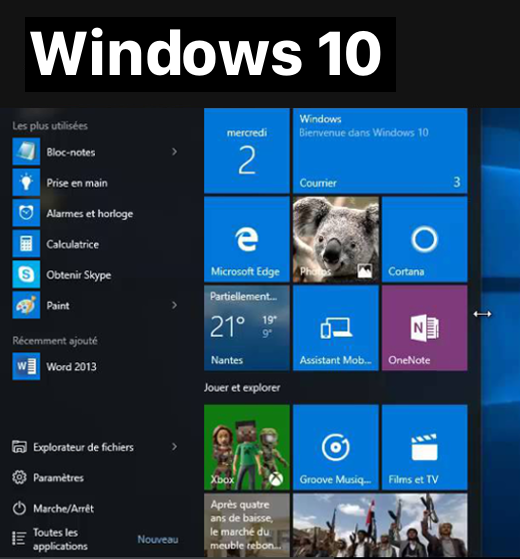Viewport: 520px width, 559px height.
Task: Choose Calculatrice from most used list
Action: (x=73, y=244)
